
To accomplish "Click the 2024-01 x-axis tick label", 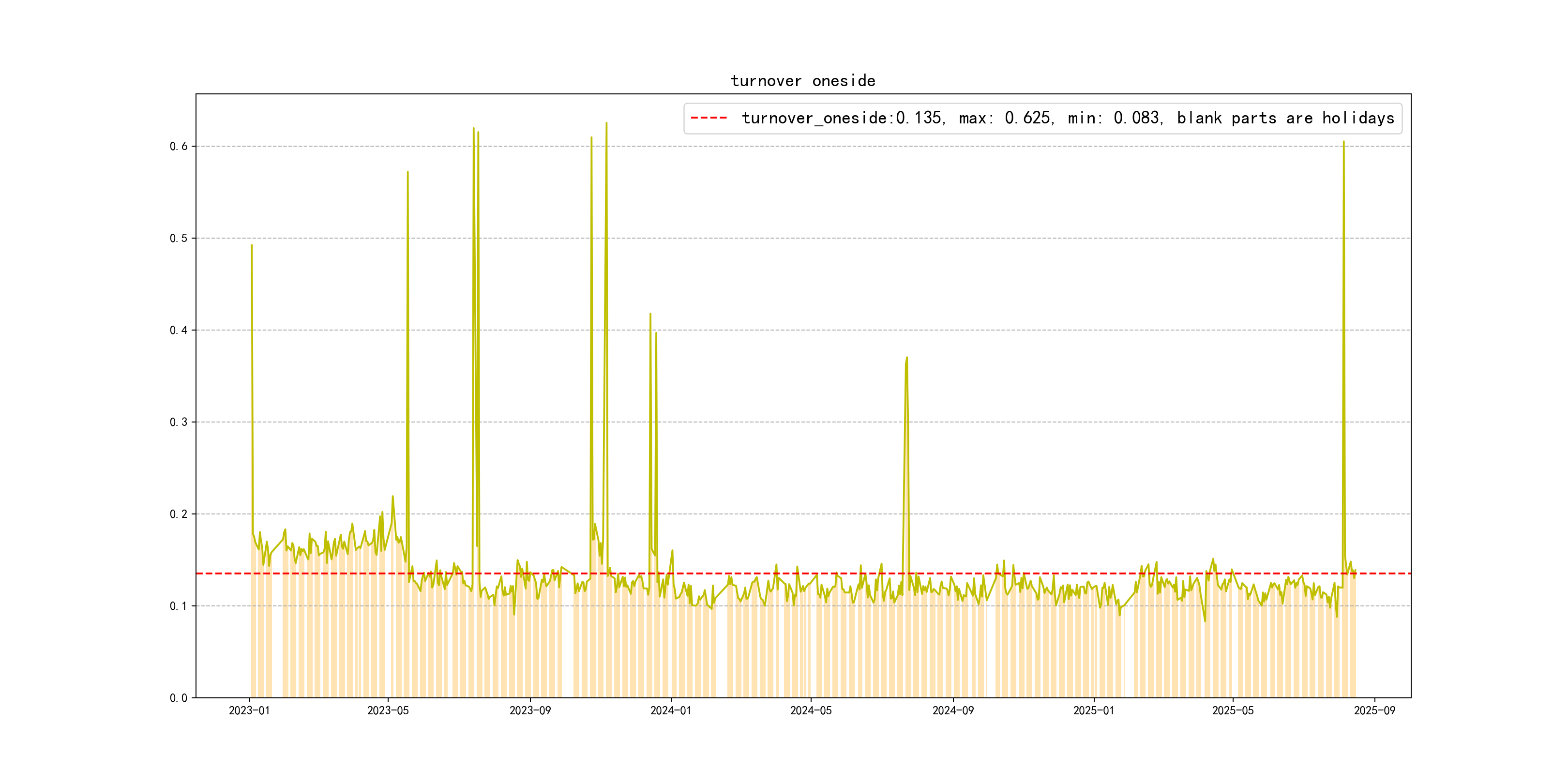I will (670, 710).
